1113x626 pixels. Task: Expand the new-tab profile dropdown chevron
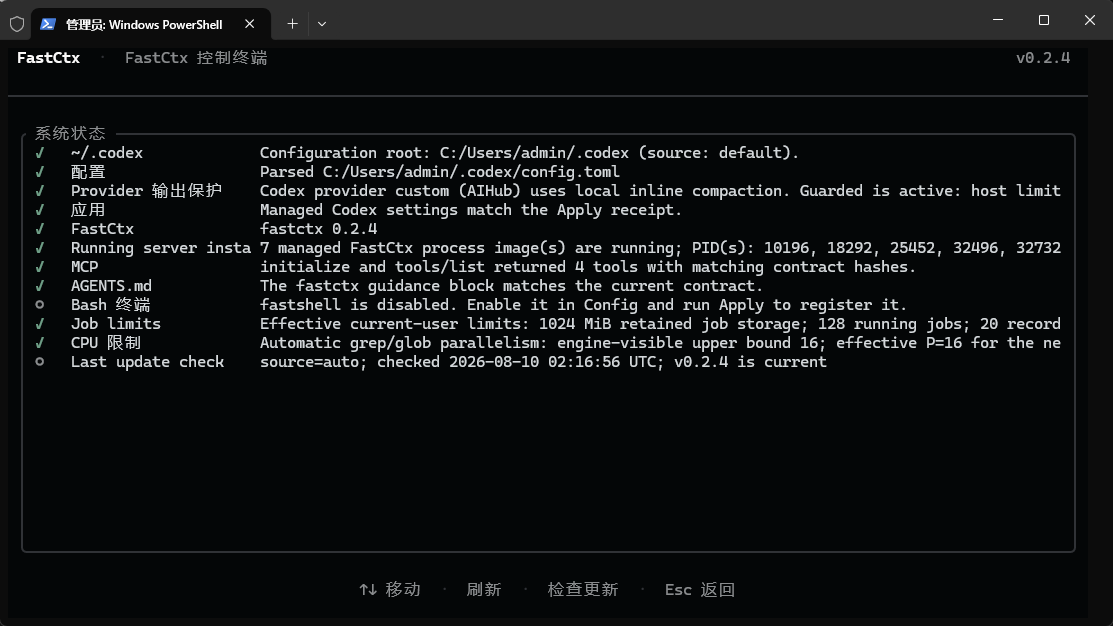(x=322, y=23)
